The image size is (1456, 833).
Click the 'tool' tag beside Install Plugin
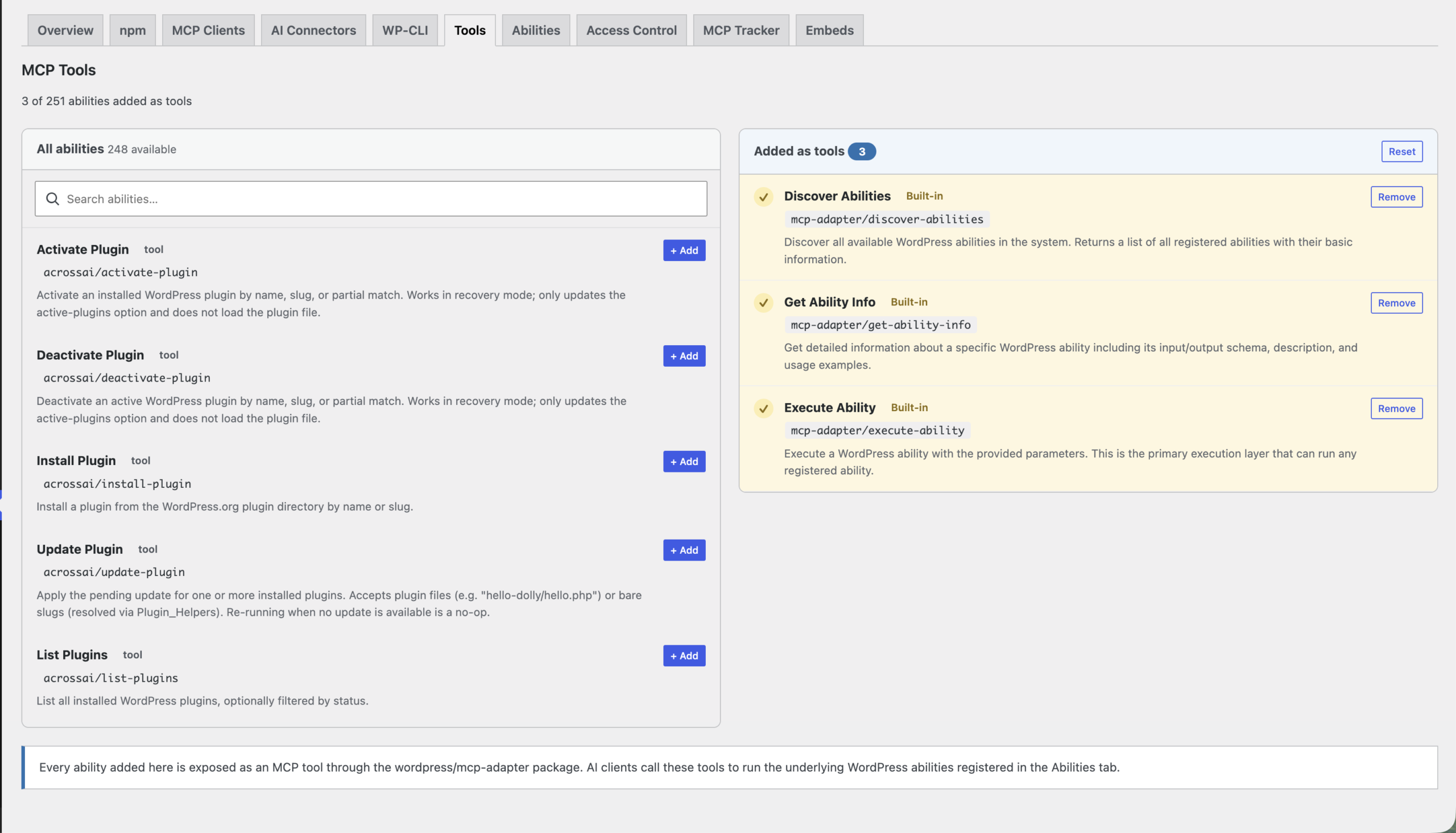140,461
